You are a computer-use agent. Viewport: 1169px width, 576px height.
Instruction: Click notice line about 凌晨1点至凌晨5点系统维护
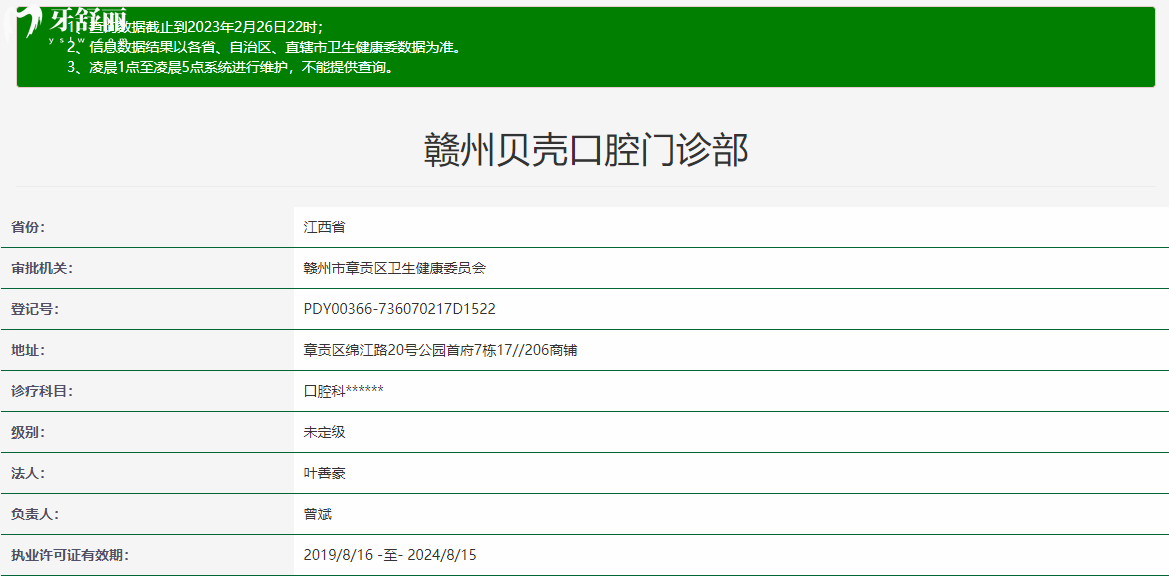pos(230,68)
